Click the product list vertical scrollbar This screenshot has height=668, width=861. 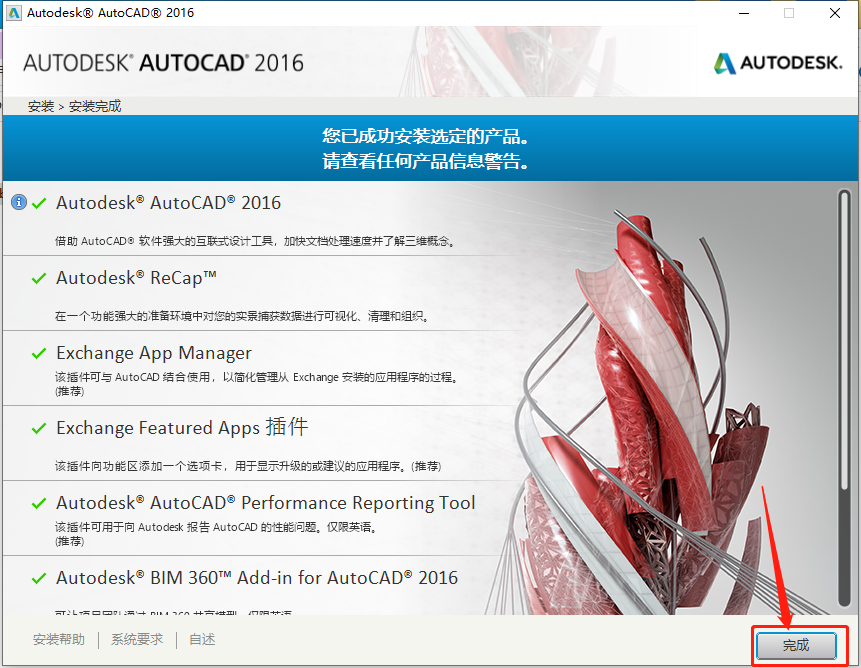pos(845,398)
